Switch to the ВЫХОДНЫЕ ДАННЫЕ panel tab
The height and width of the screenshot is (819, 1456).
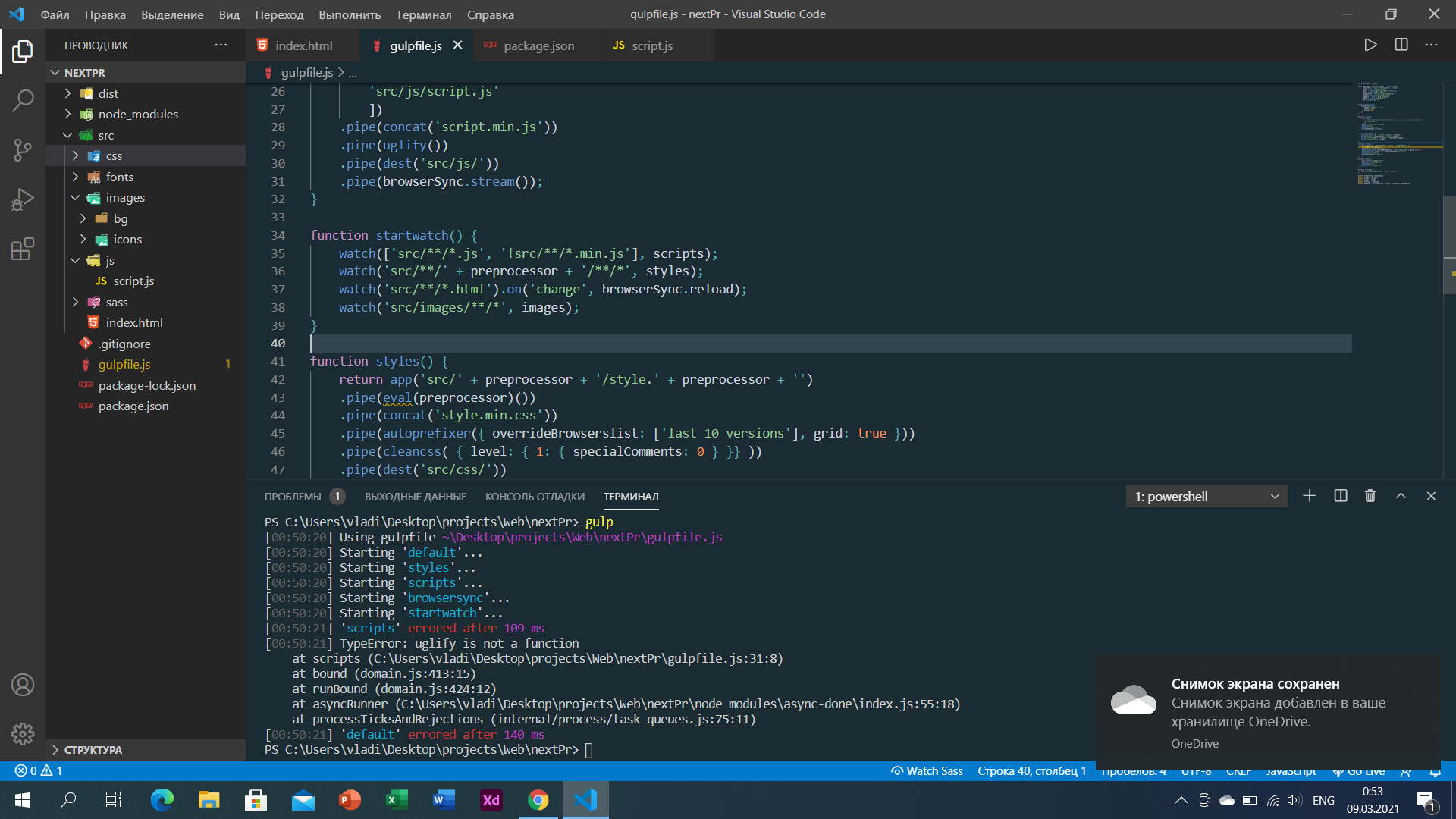(415, 497)
